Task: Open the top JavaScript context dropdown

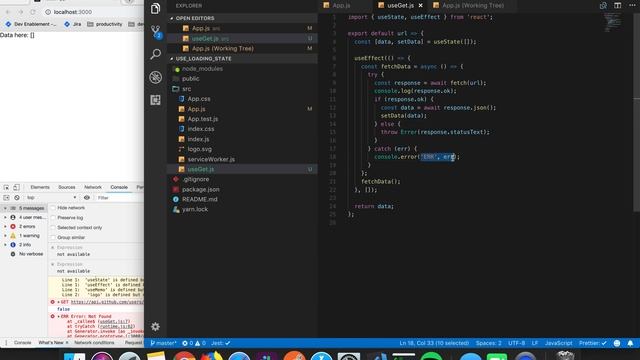Action: 51,198
